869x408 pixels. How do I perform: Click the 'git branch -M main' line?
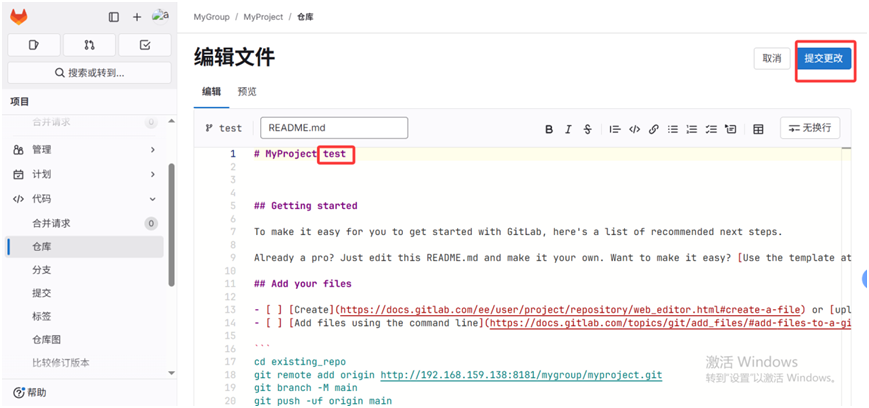(306, 388)
